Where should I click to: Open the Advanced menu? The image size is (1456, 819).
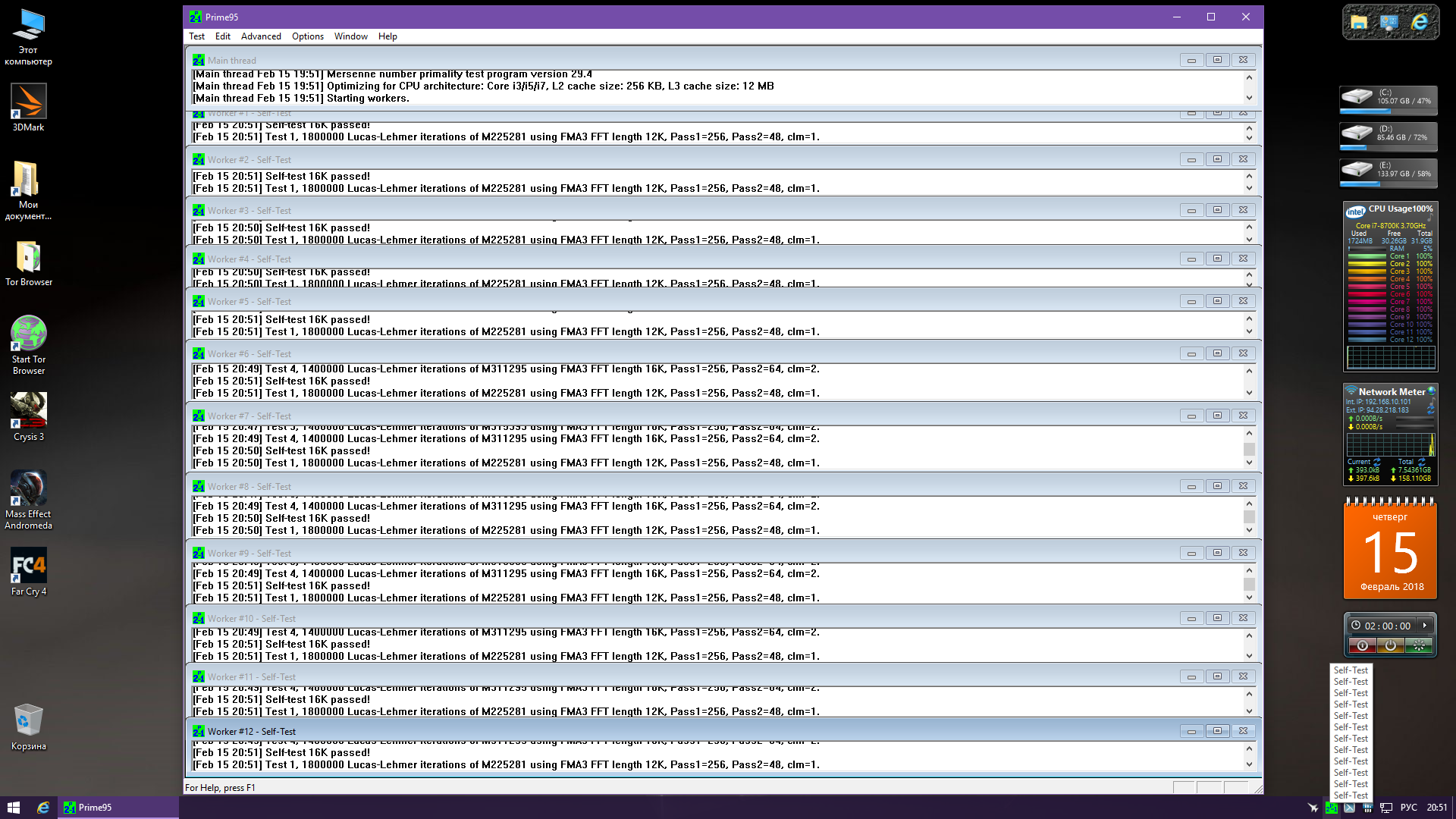261,36
